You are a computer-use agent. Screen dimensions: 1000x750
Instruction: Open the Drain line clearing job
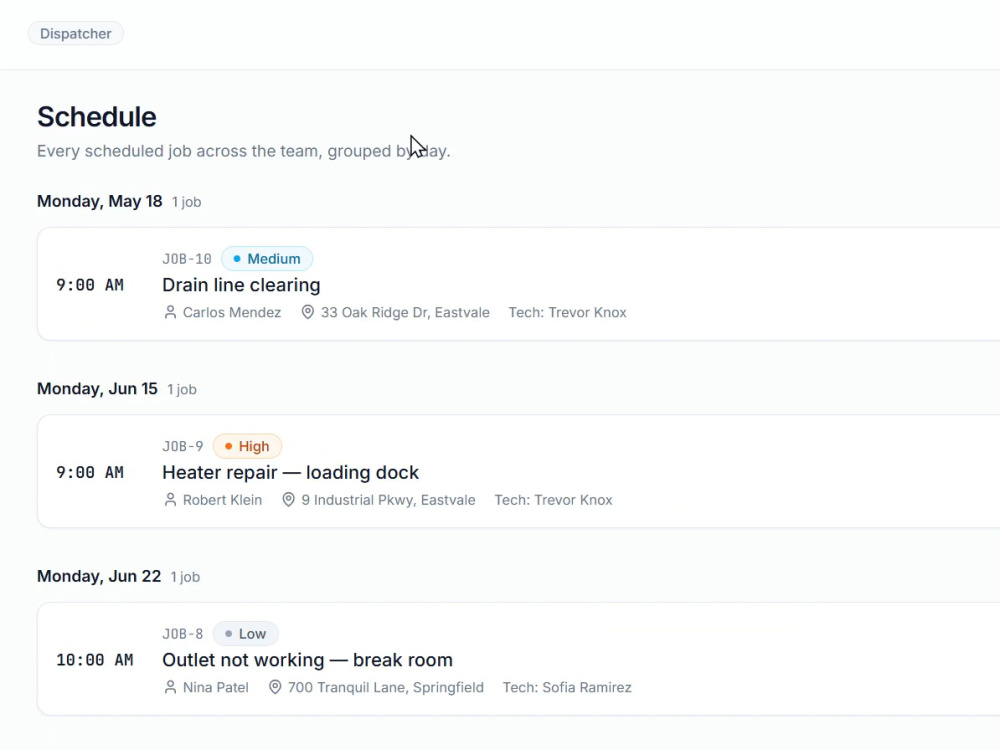coord(241,285)
